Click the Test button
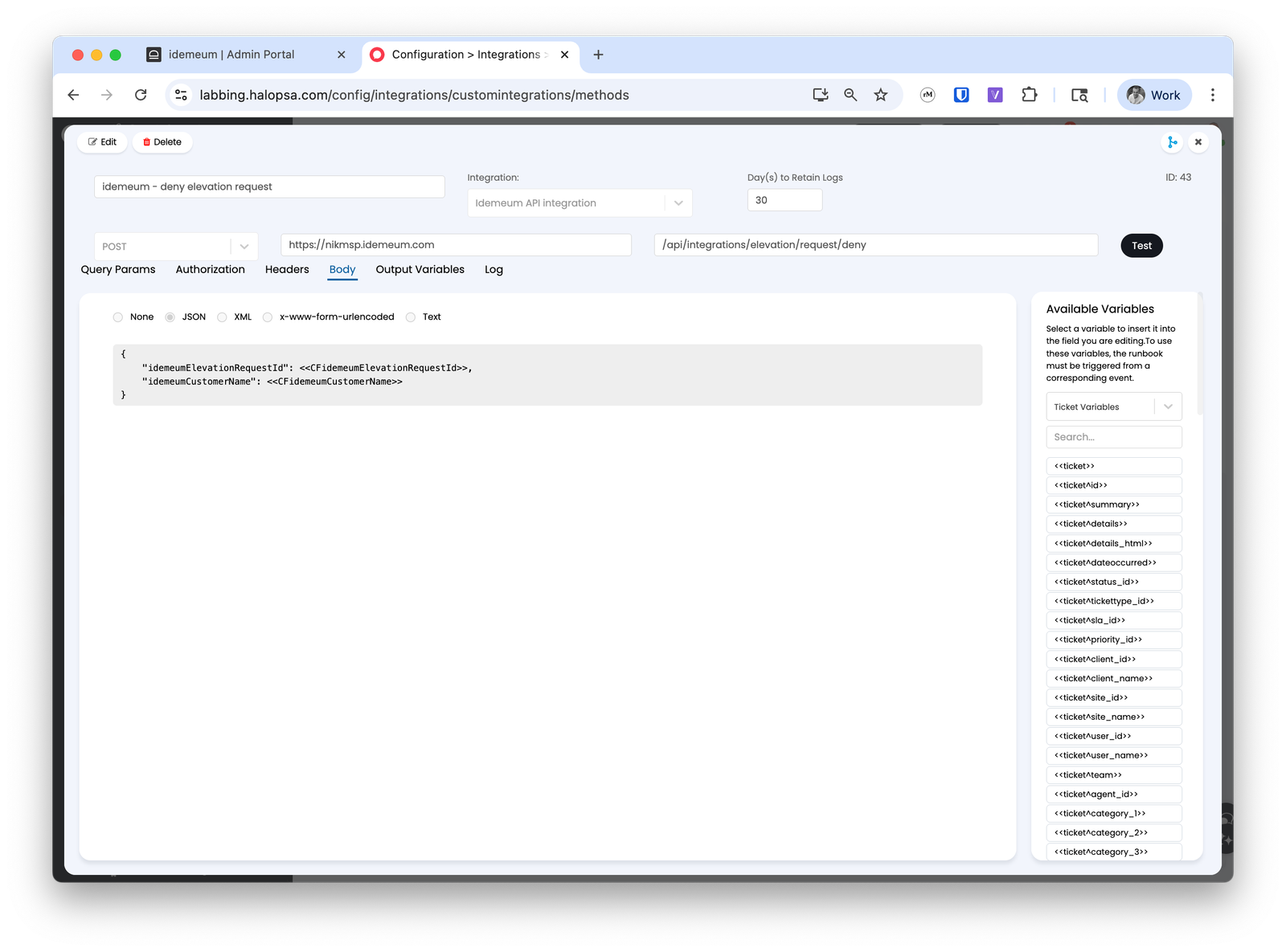The height and width of the screenshot is (952, 1286). [1141, 246]
